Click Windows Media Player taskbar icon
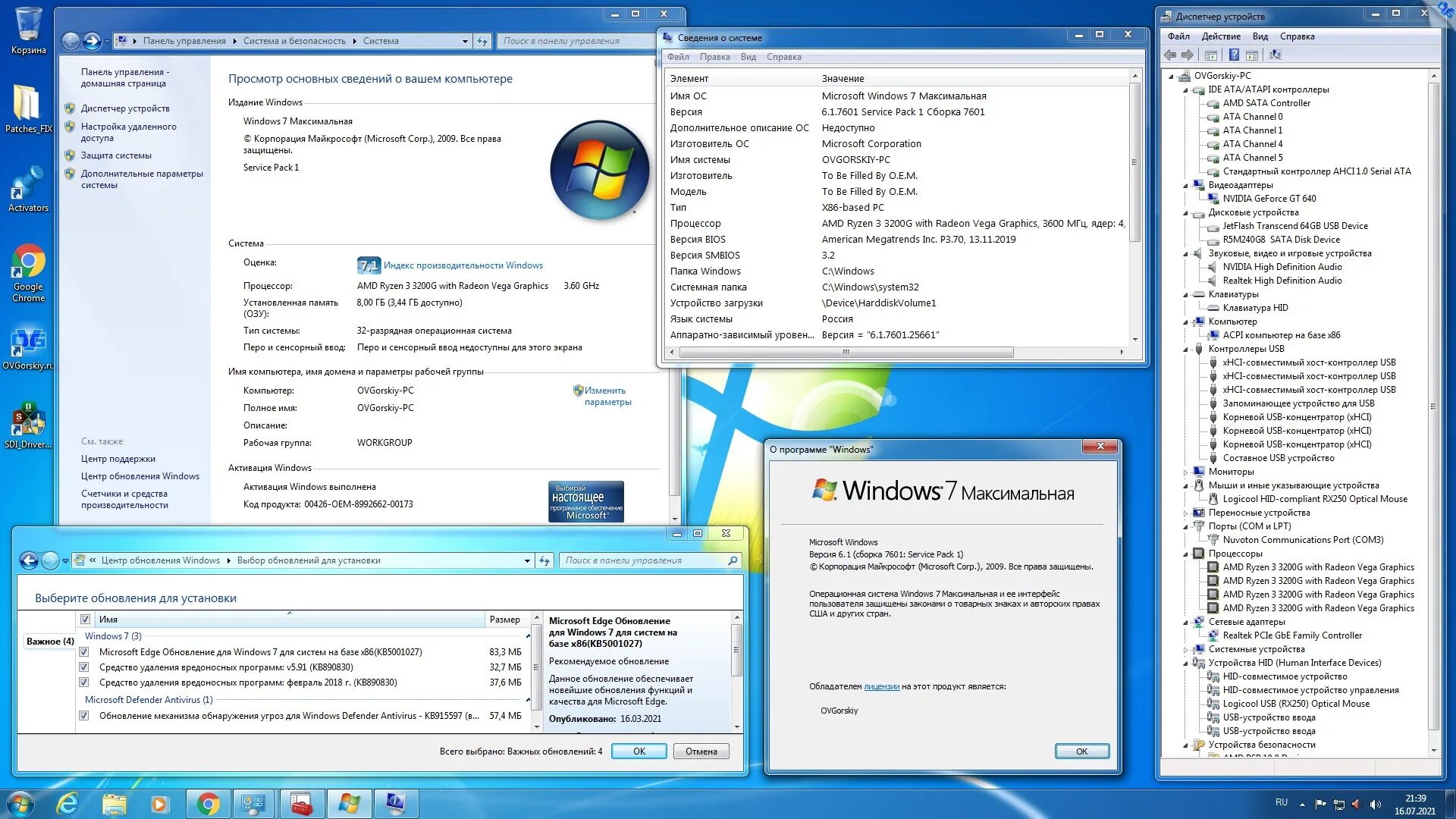 159,803
